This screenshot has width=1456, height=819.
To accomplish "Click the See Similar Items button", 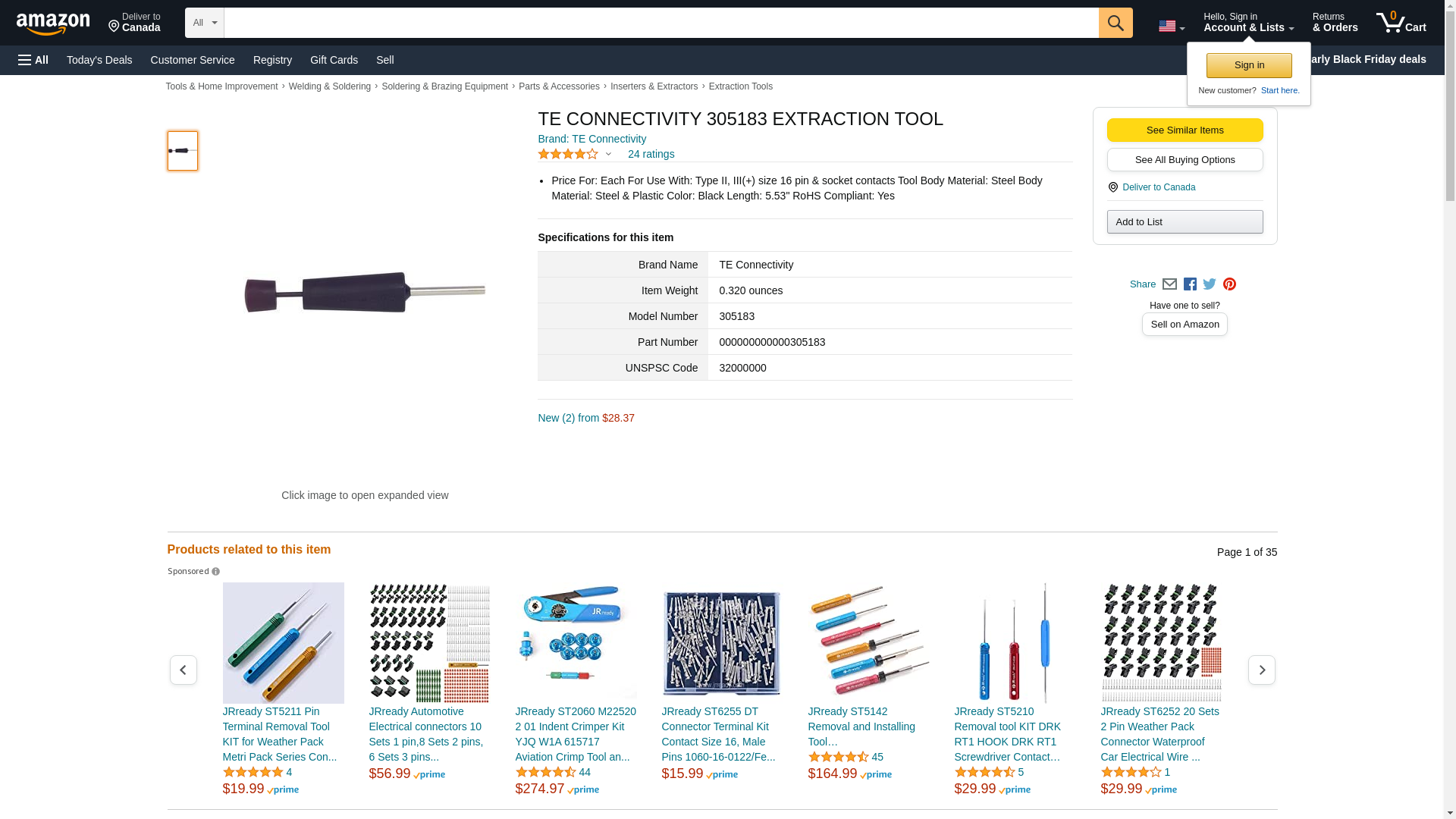I will coord(1185,130).
